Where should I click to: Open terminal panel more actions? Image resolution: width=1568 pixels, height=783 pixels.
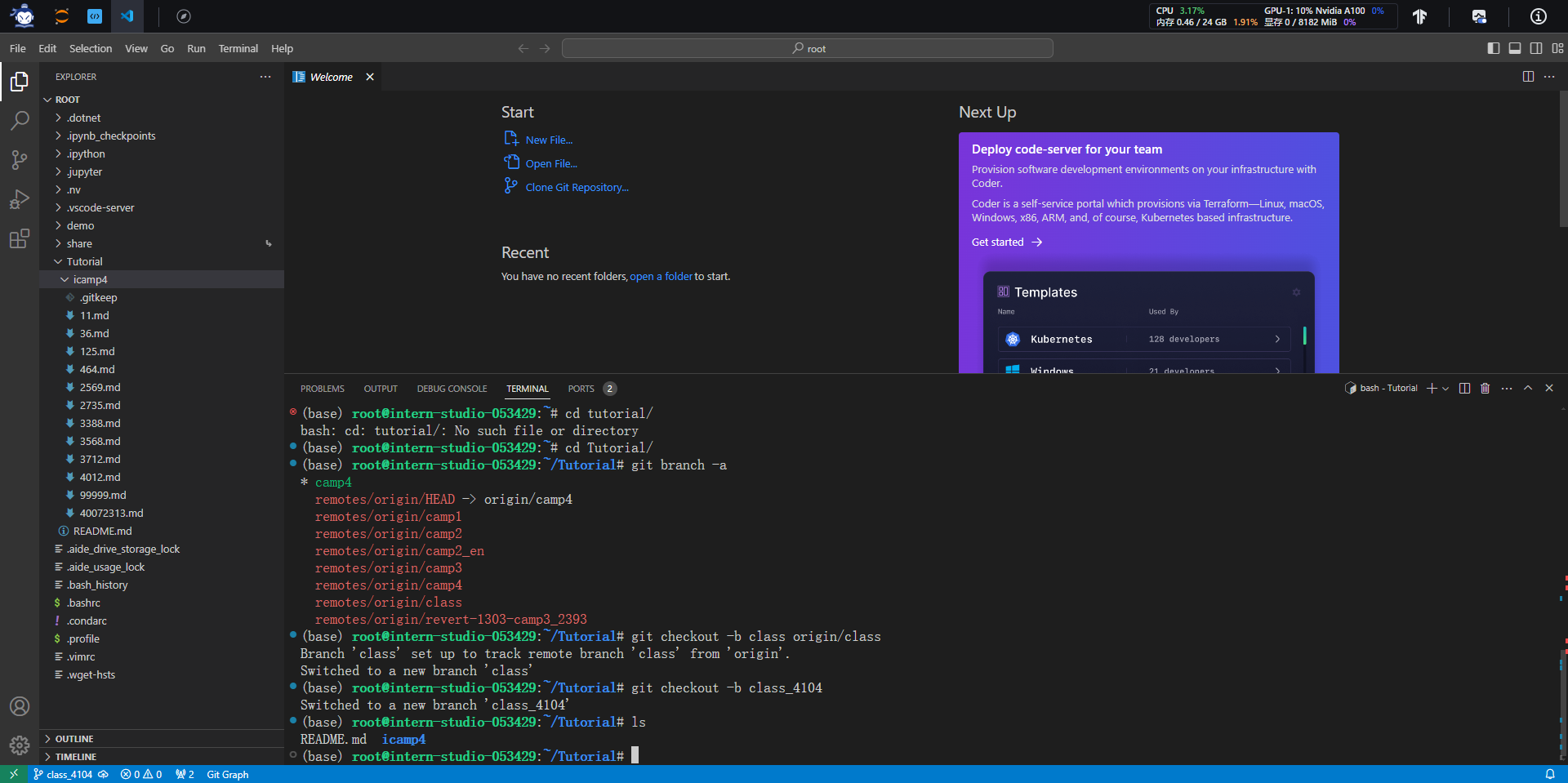pos(1507,389)
